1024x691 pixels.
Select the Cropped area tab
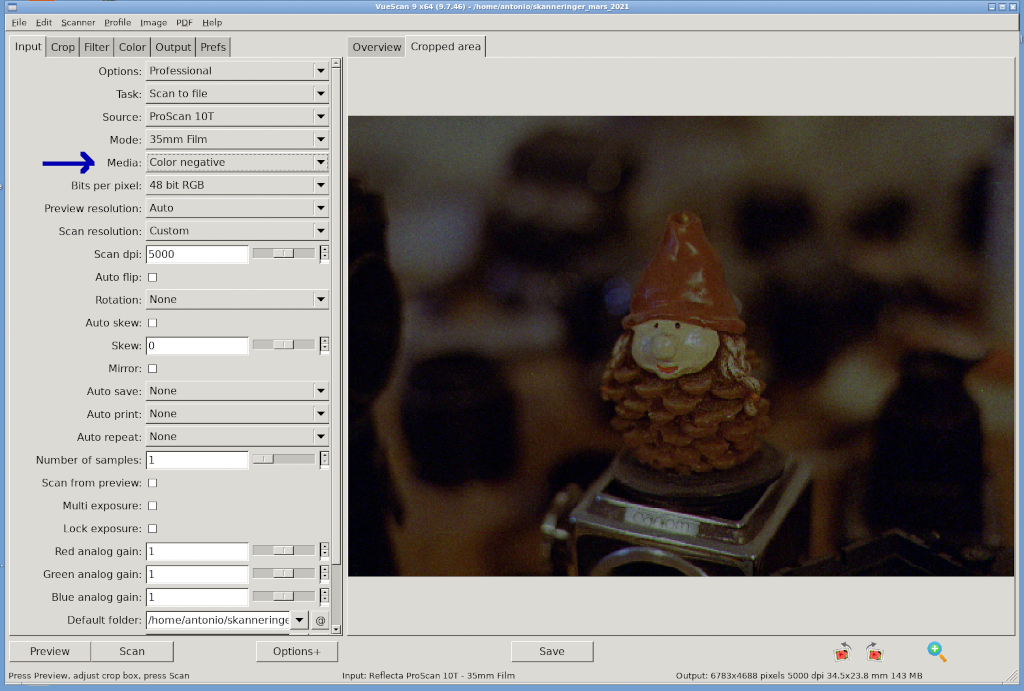pos(445,46)
